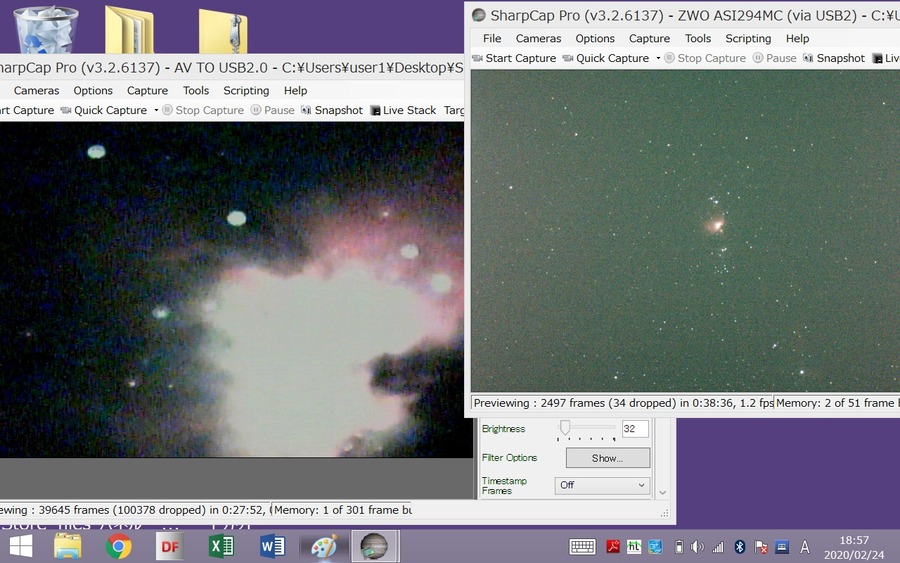Click Start Capture in ZWO ASI294MC window
The height and width of the screenshot is (563, 900).
pyautogui.click(x=514, y=58)
